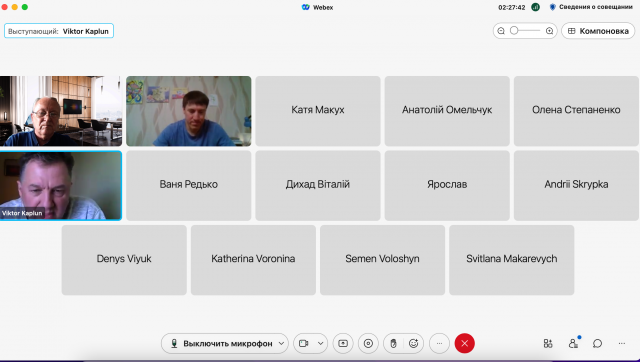Adjust the grid zoom slider handle
The image size is (640, 362).
(514, 31)
